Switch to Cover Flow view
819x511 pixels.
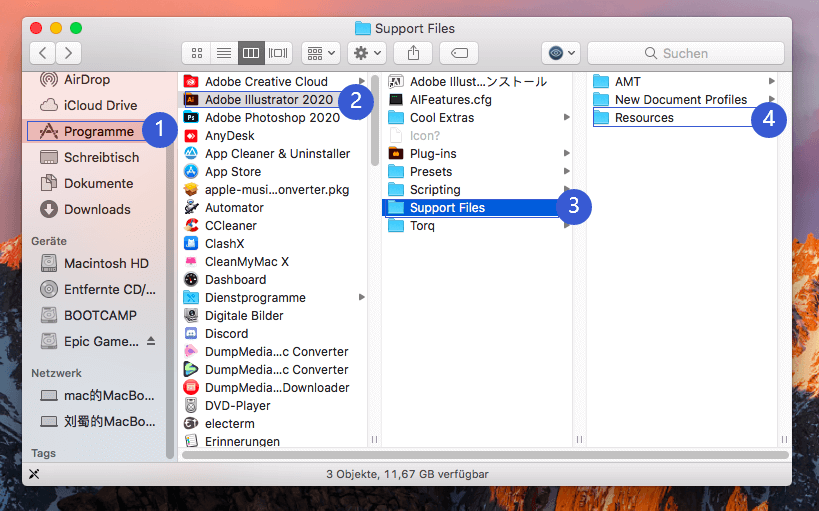(x=278, y=53)
